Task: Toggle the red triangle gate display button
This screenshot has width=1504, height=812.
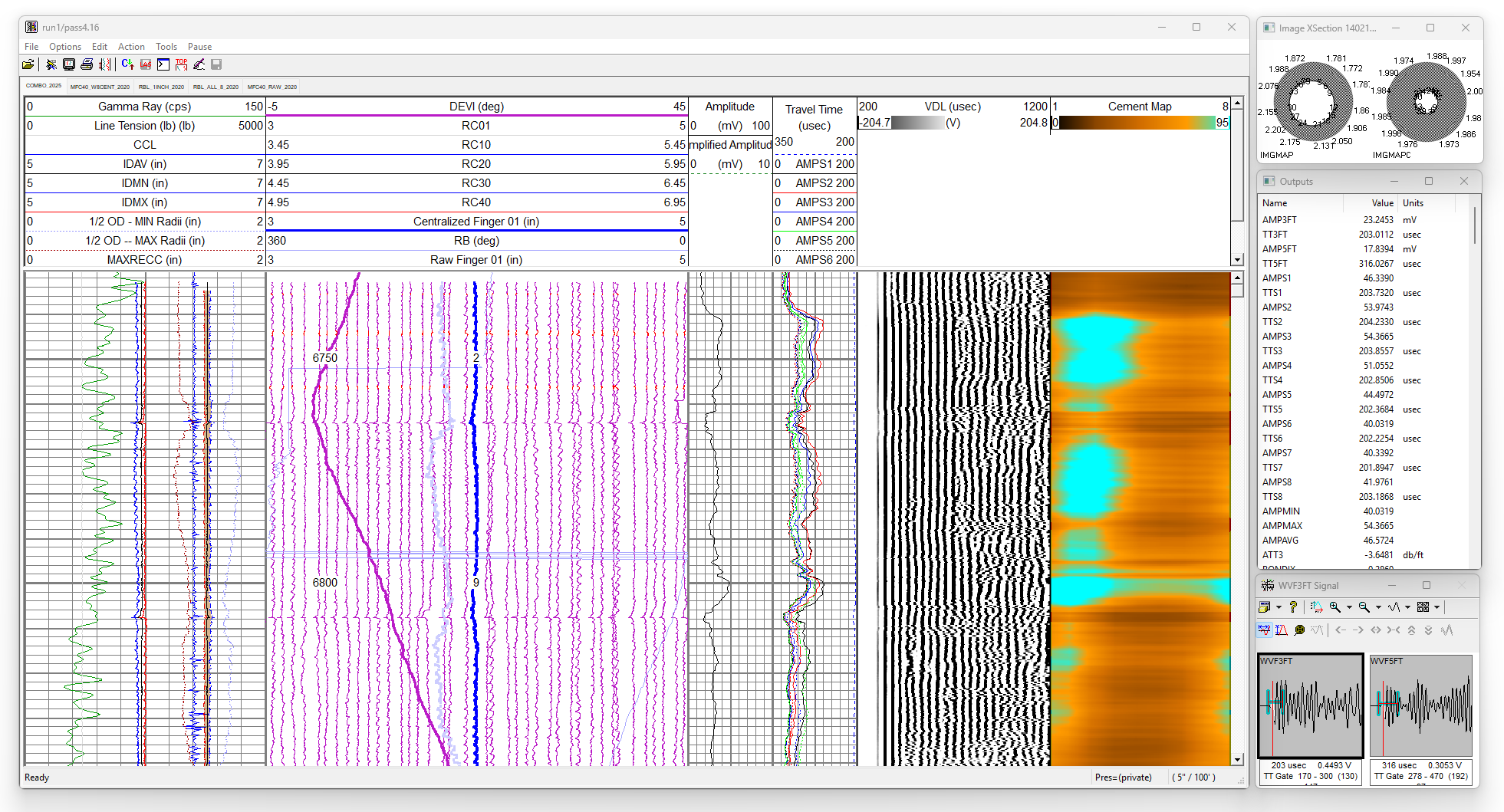Action: [x=1282, y=630]
